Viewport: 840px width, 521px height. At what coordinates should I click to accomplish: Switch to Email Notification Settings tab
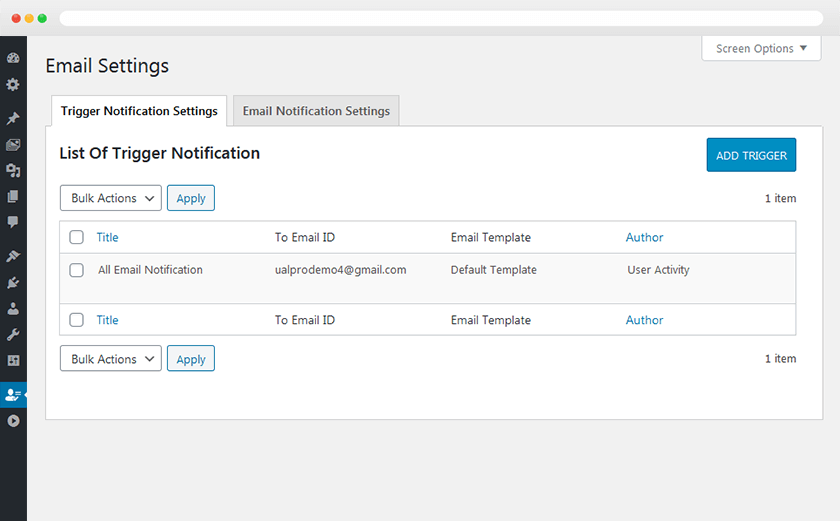point(316,111)
